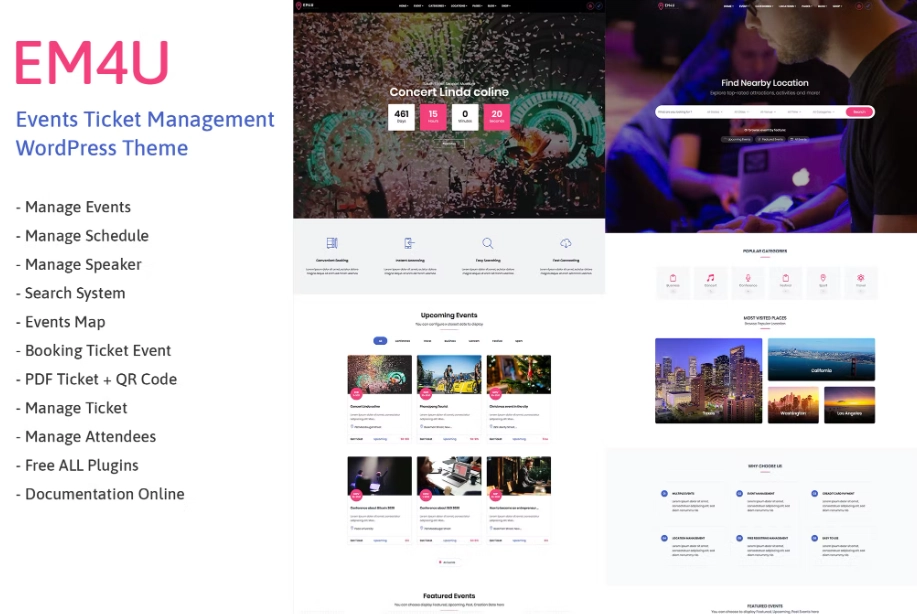The image size is (917, 614).
Task: Click the Fast Connecting cloud icon
Action: pos(566,243)
